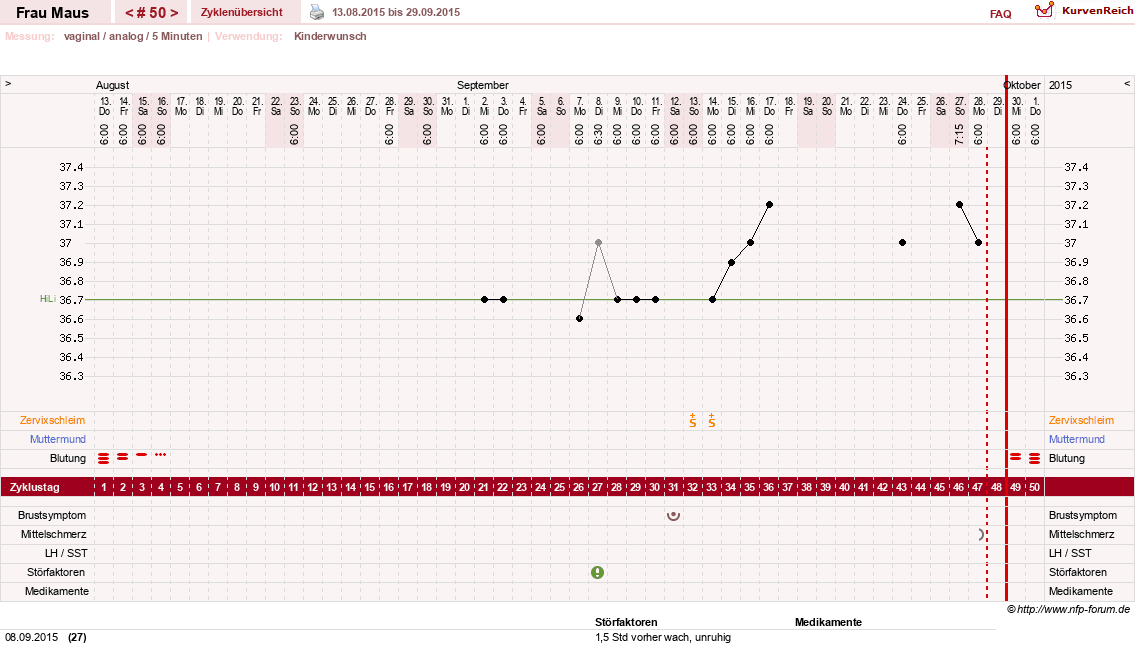The width and height of the screenshot is (1135, 661).
Task: Click the left Störfaktoren row label
Action: [56, 572]
